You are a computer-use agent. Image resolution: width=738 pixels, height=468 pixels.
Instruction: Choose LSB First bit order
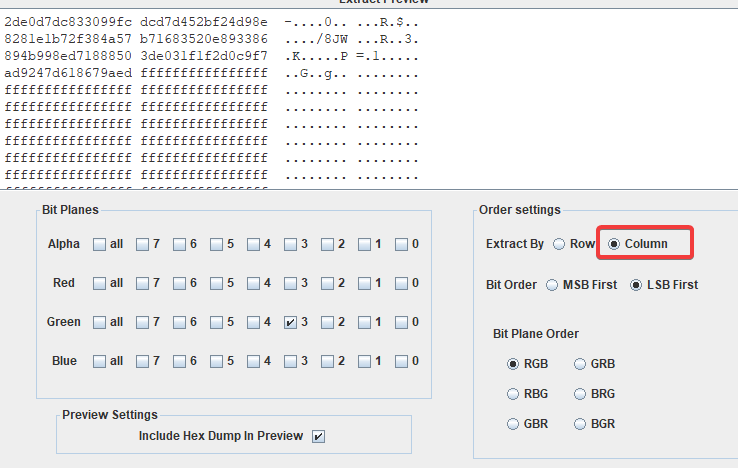click(x=636, y=285)
